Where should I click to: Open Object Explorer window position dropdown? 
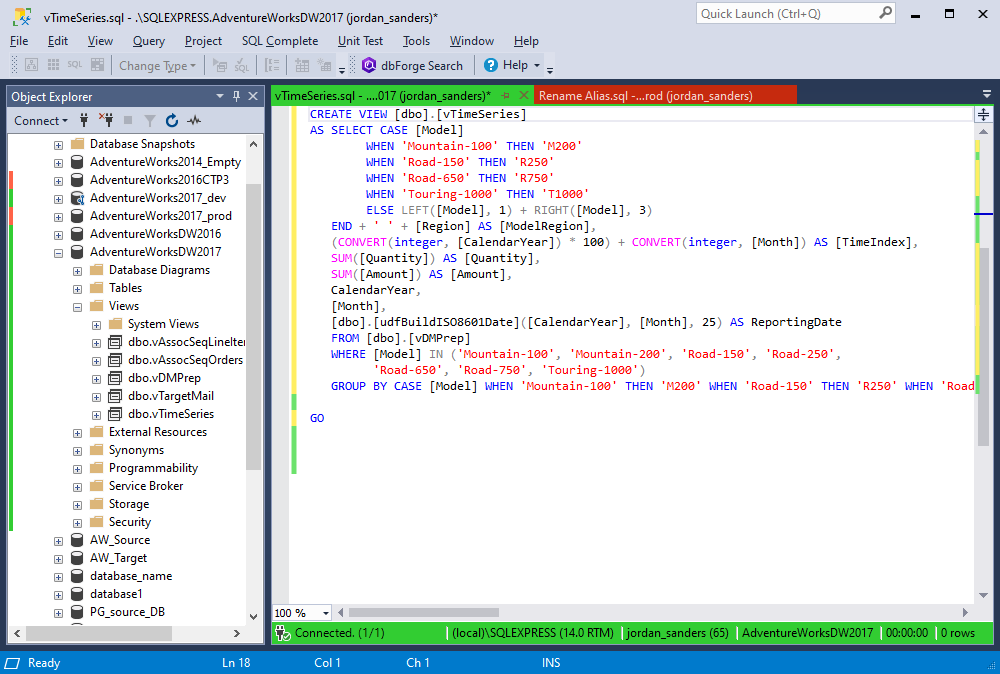click(220, 96)
